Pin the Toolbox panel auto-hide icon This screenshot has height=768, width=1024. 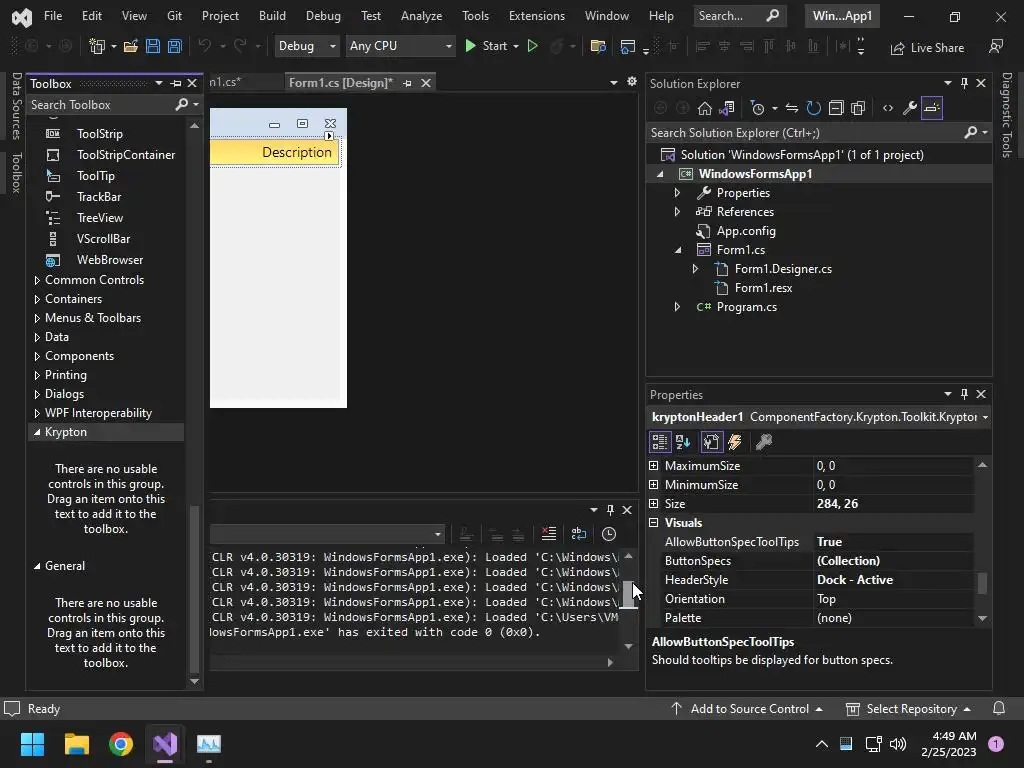(176, 84)
